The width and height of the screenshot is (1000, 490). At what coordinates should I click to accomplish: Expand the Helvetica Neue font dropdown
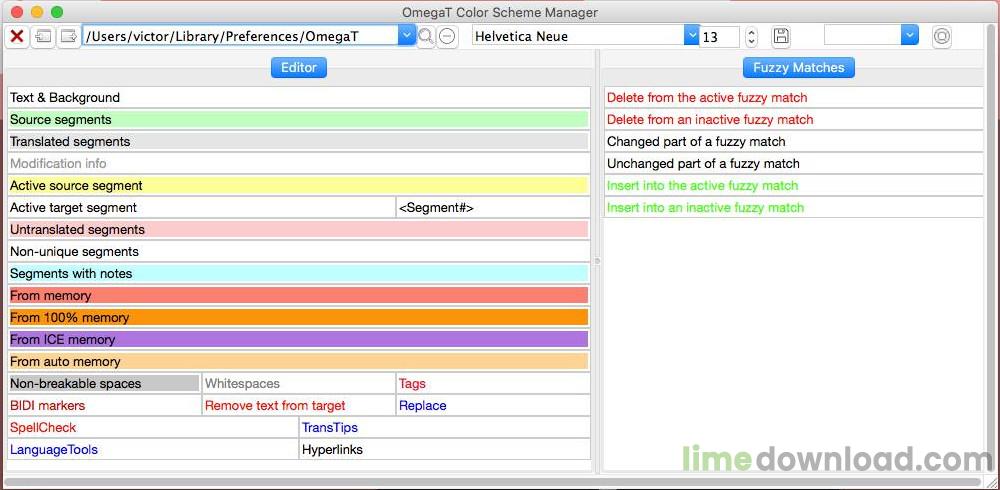(x=692, y=36)
